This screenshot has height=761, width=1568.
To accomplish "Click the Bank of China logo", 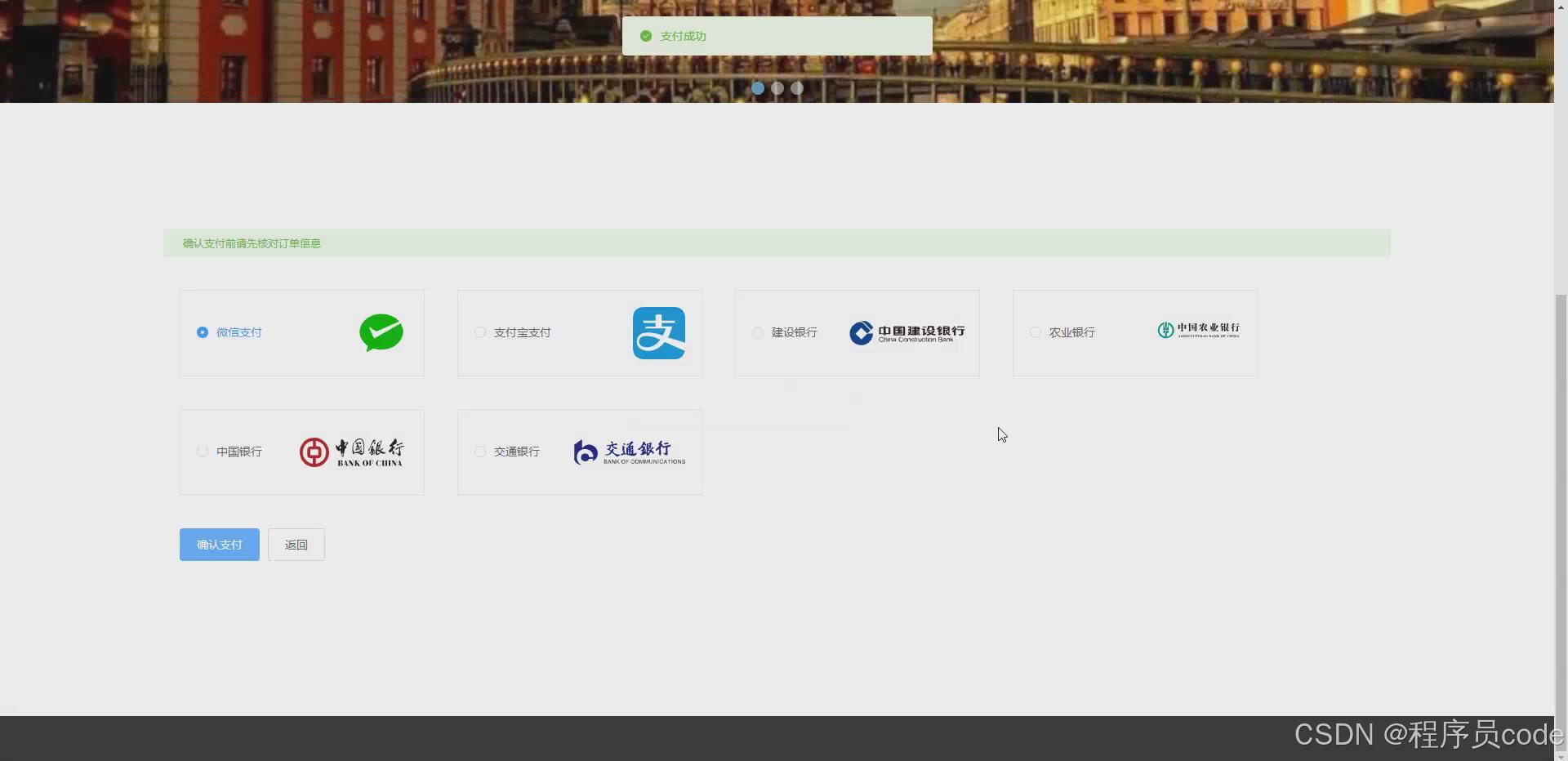I will coord(351,452).
